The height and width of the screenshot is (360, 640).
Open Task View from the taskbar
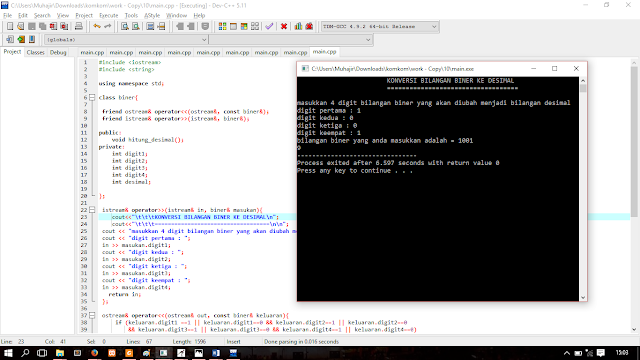pyautogui.click(x=42, y=353)
